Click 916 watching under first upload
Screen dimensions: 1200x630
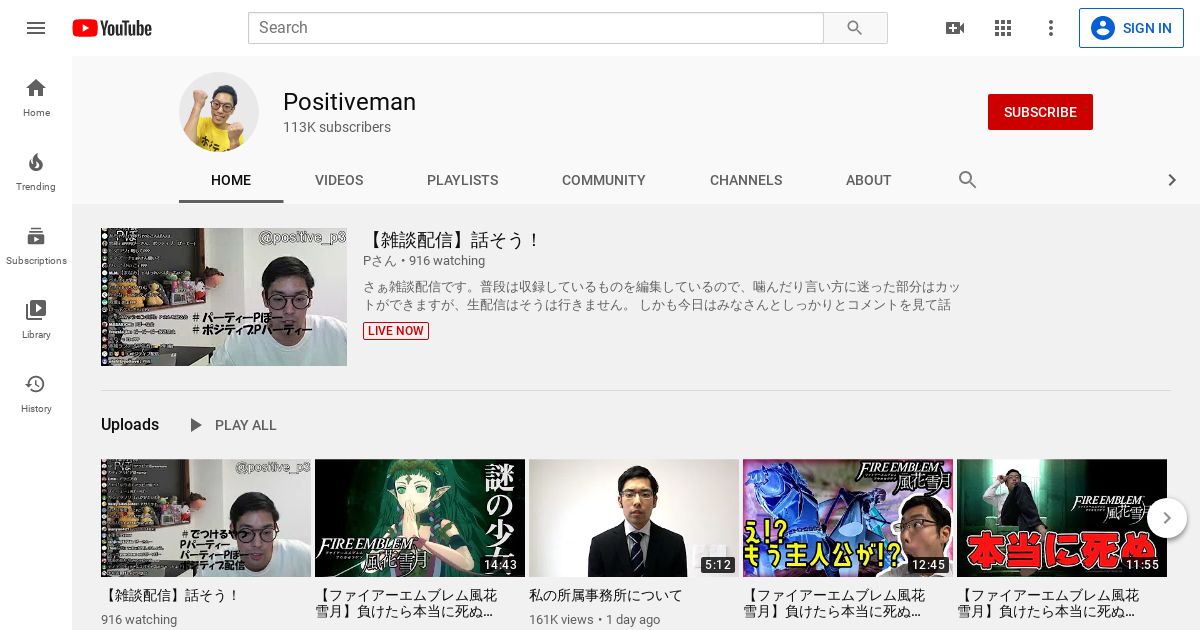pyautogui.click(x=139, y=620)
